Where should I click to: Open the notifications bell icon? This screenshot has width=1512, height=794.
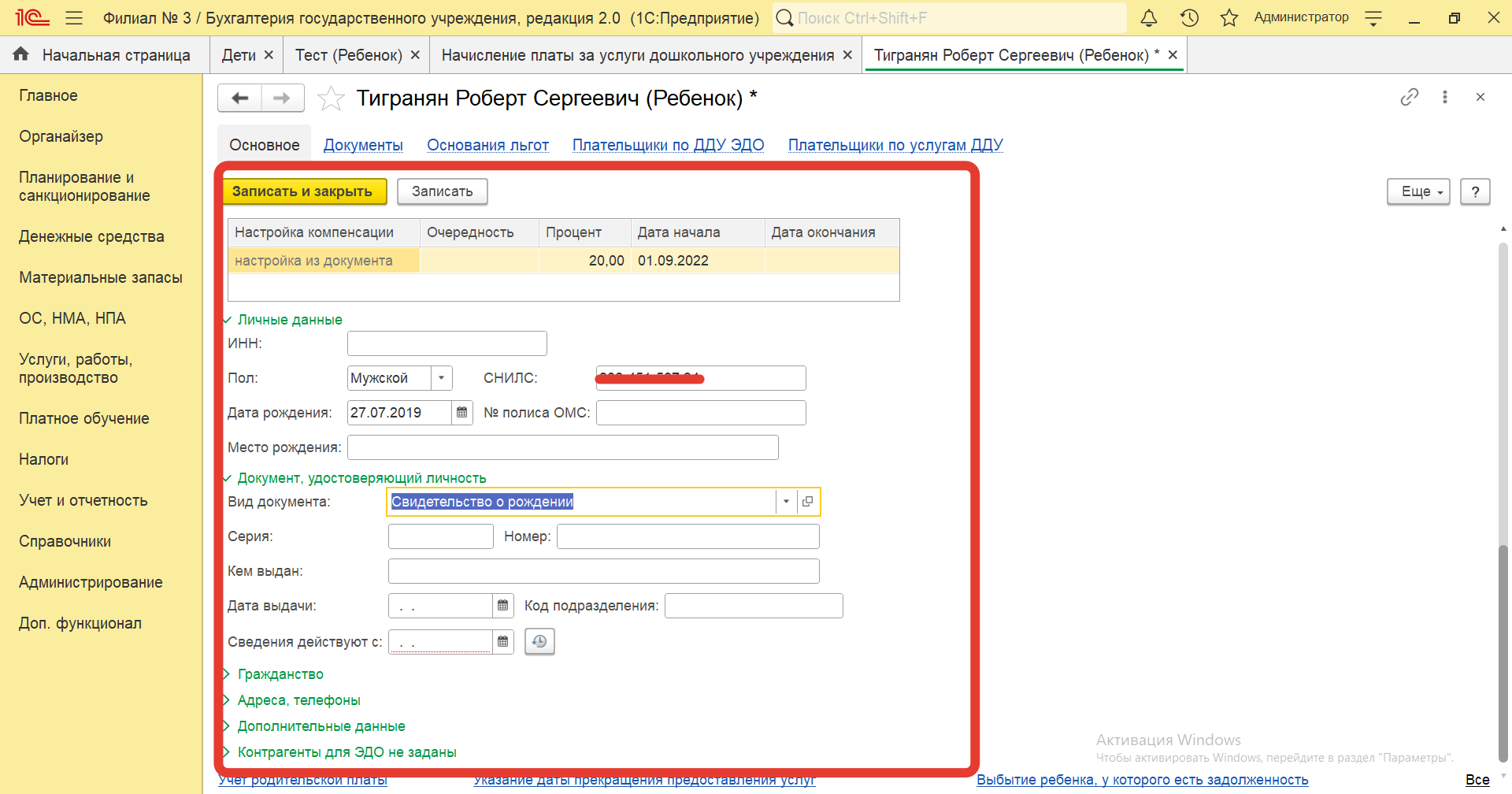(1149, 18)
